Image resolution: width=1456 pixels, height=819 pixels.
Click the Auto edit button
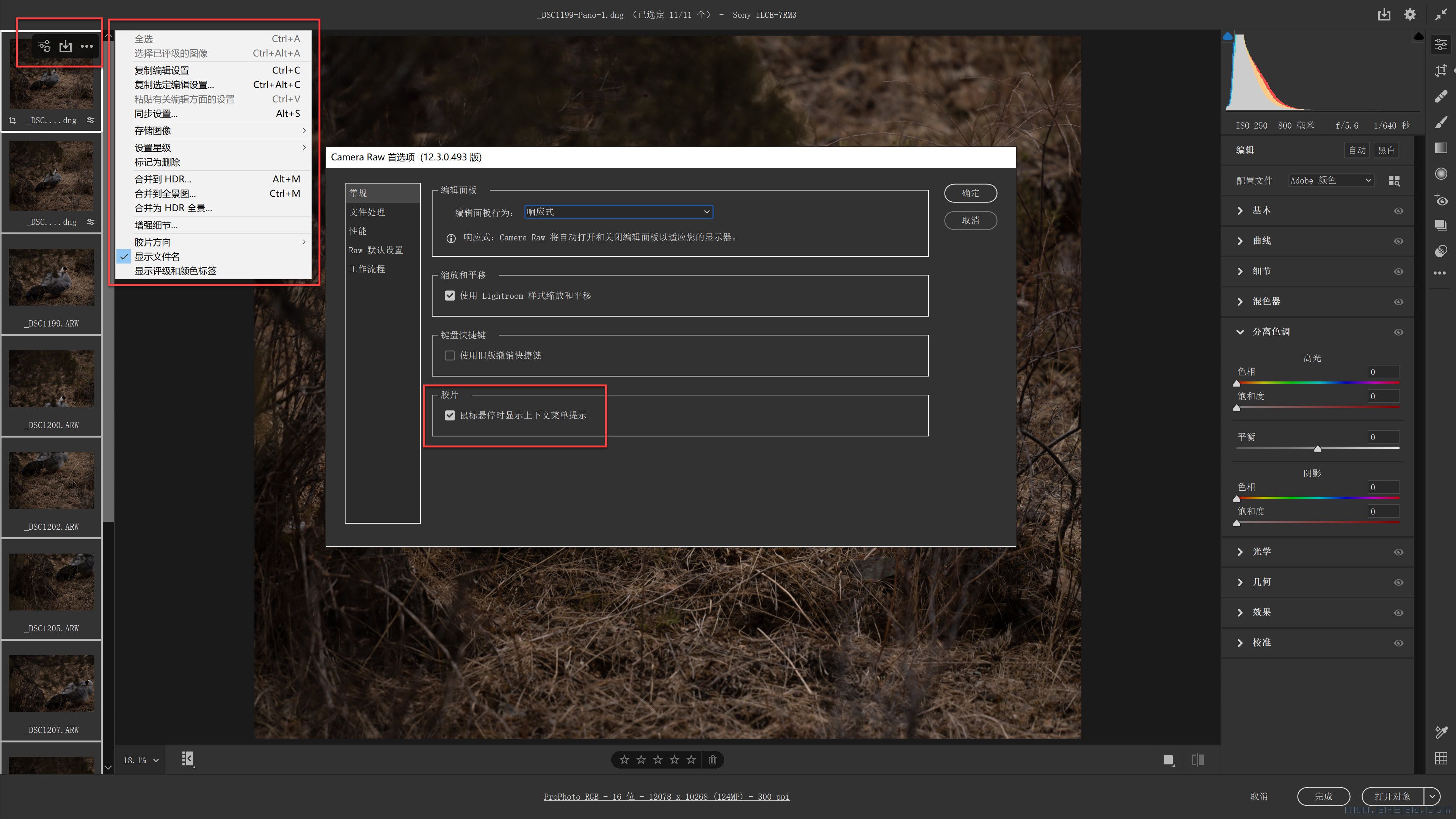(x=1357, y=151)
